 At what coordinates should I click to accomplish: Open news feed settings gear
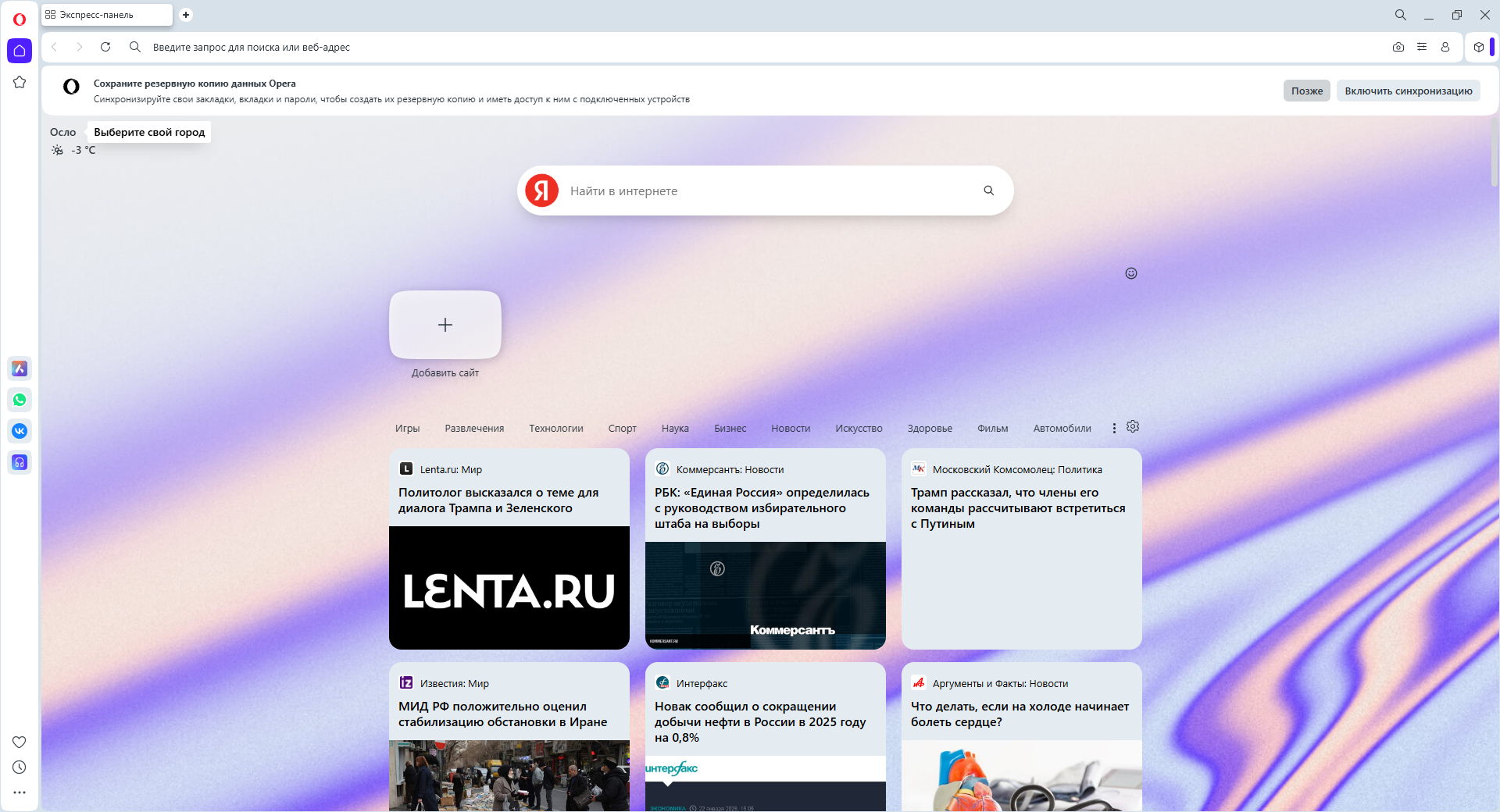coord(1132,427)
